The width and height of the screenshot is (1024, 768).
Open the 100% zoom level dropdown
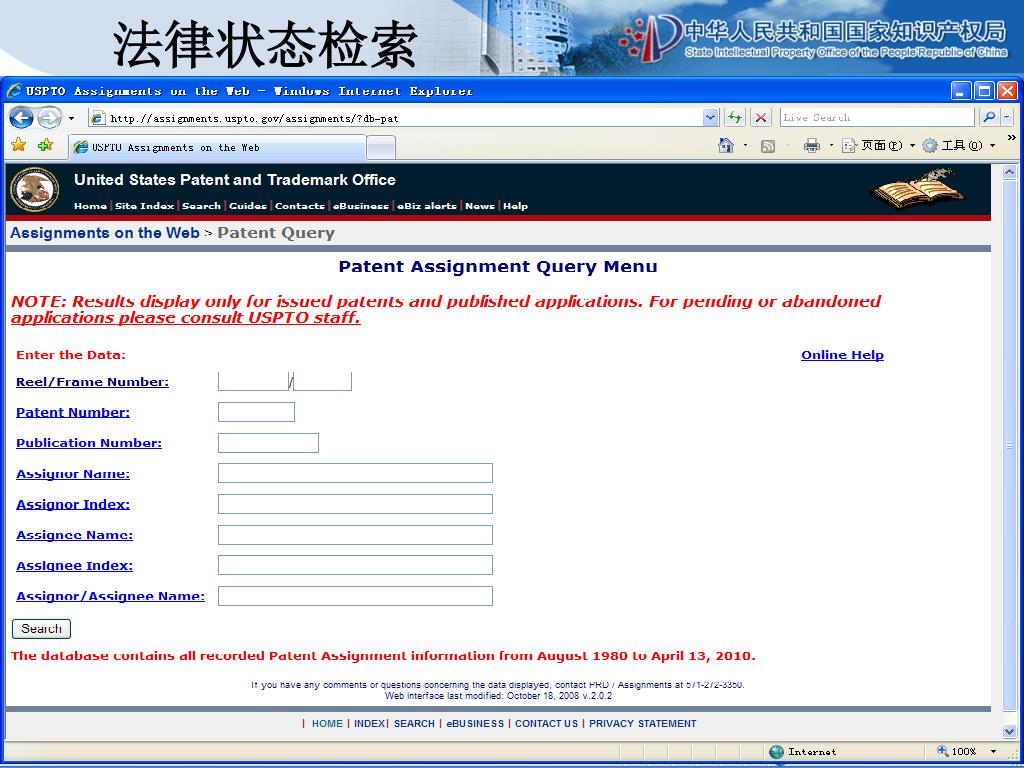[x=993, y=752]
